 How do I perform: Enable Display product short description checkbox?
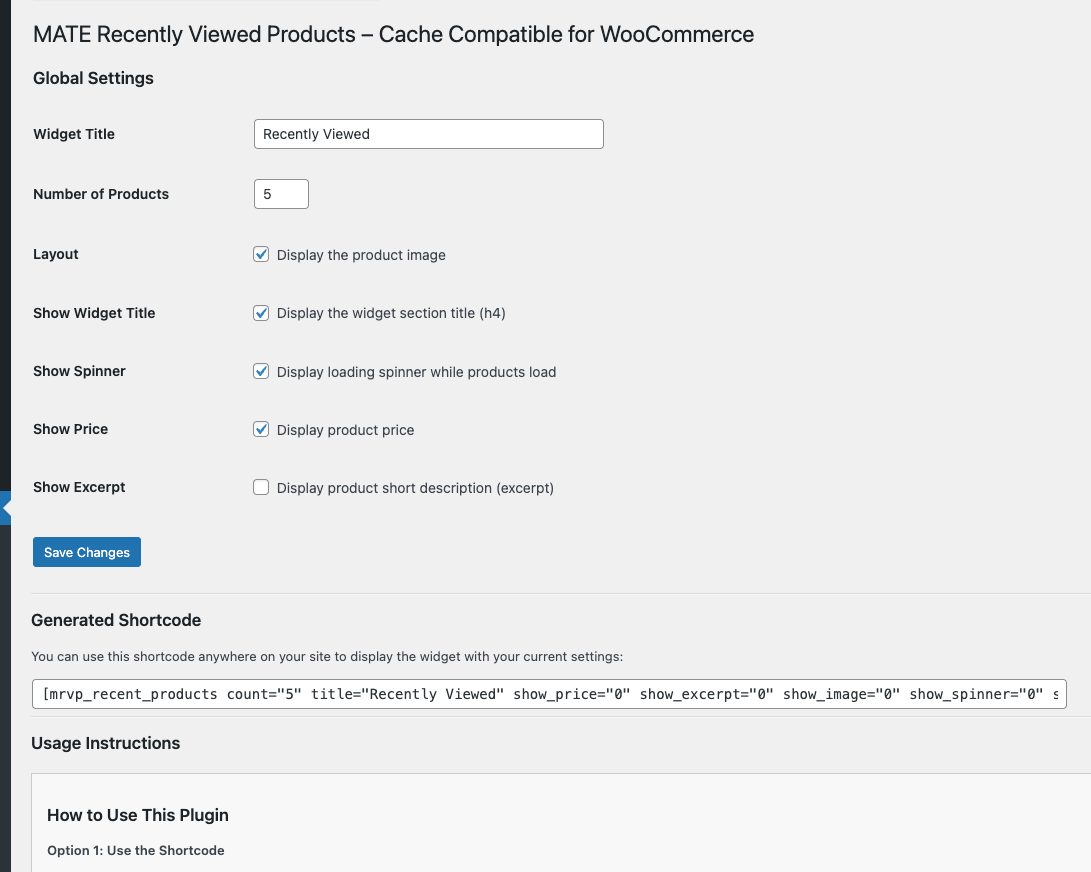point(261,487)
